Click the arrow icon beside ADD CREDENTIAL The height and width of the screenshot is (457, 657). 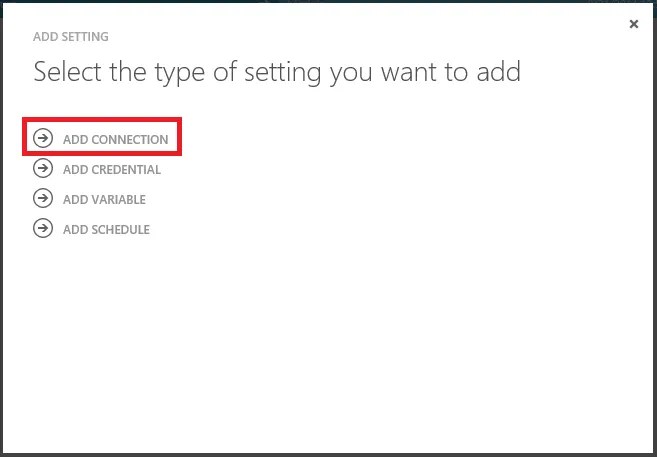click(43, 168)
